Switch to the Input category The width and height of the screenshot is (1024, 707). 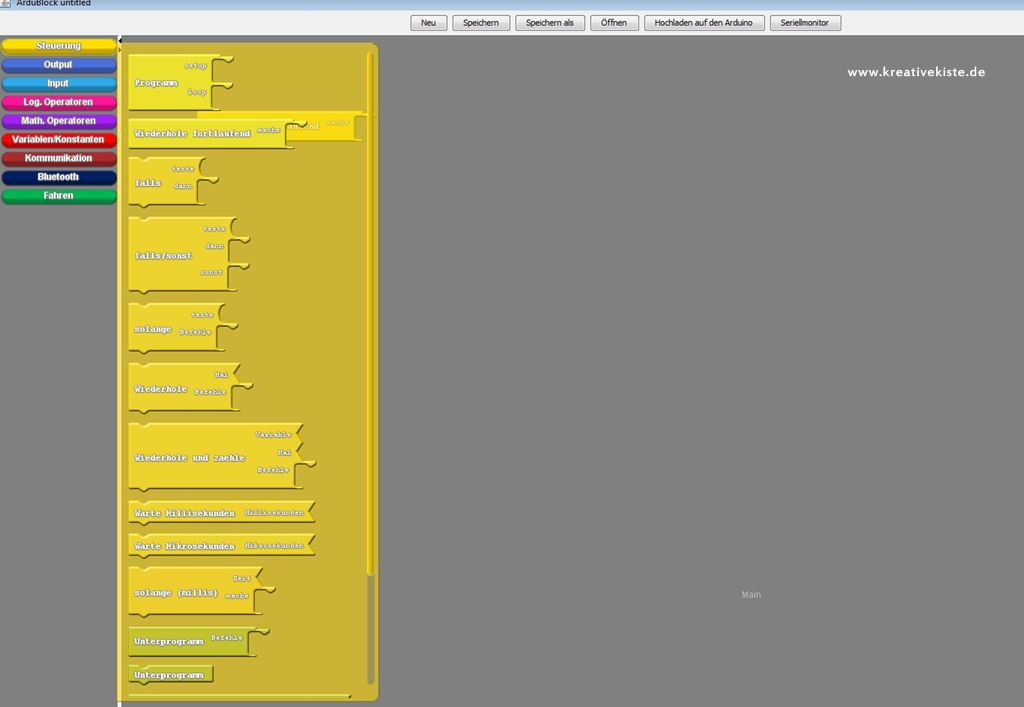point(58,84)
